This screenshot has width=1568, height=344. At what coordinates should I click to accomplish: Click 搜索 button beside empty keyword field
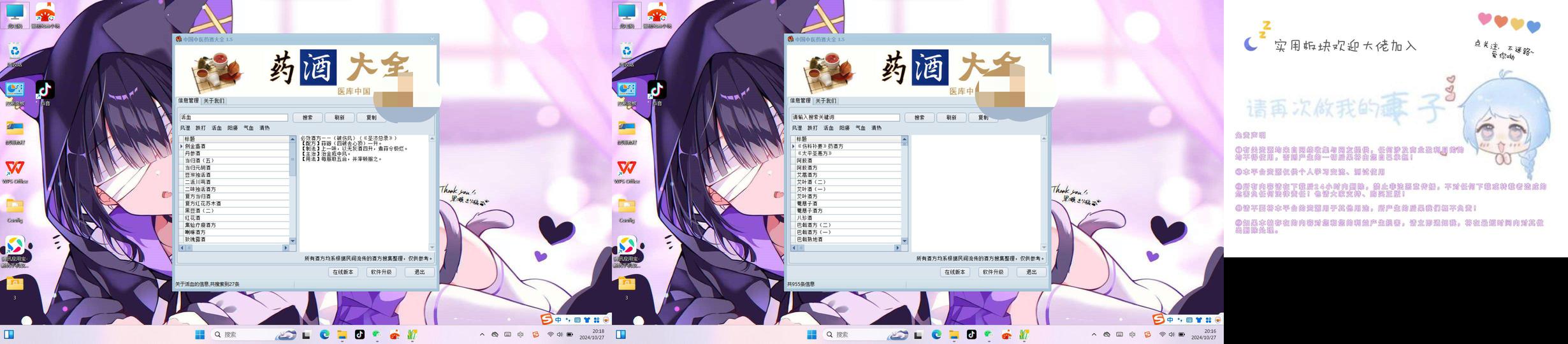920,118
